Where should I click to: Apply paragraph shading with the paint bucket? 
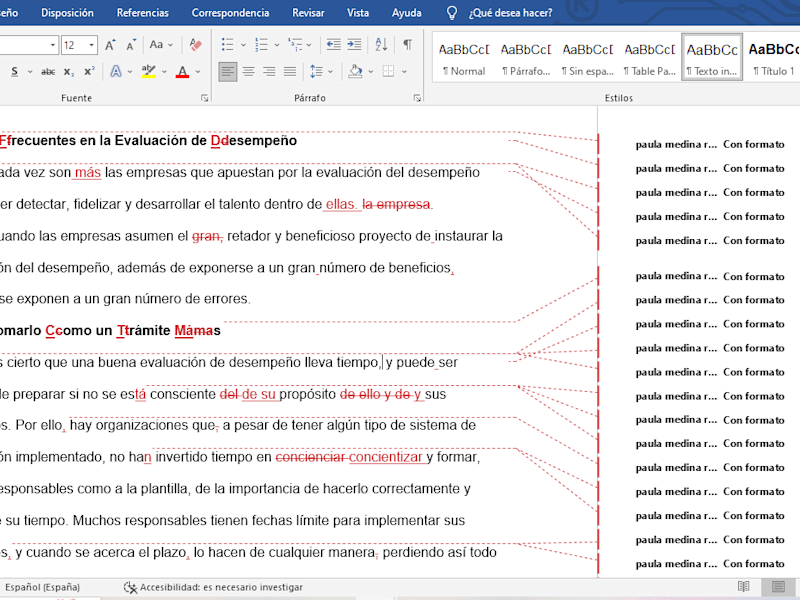coord(355,71)
